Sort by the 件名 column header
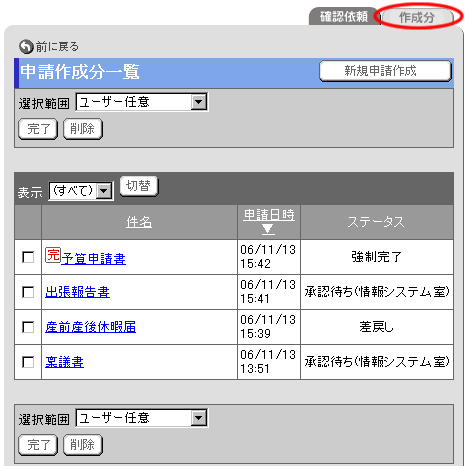Image resolution: width=466 pixels, height=466 pixels. [139, 222]
